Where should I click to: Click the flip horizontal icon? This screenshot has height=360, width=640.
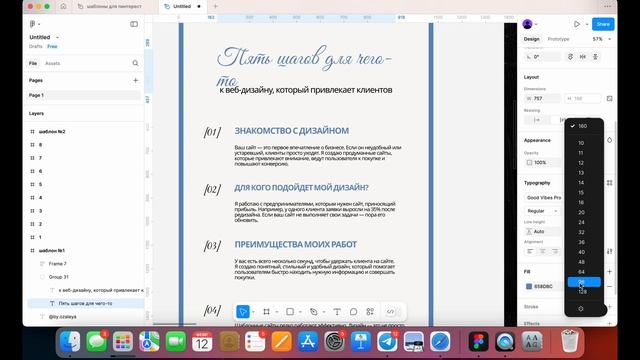click(x=583, y=57)
